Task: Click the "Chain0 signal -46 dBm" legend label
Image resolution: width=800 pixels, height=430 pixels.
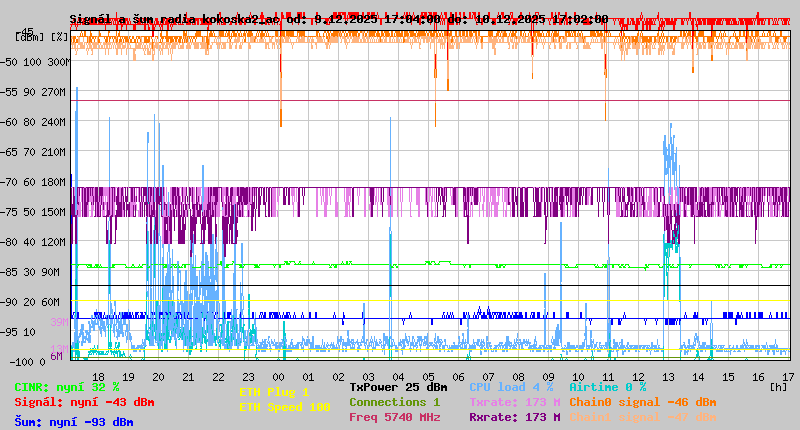Action: [x=643, y=402]
